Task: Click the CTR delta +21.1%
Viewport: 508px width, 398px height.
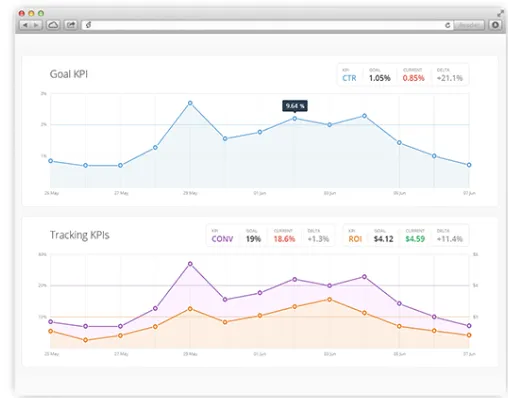Action: click(x=450, y=78)
